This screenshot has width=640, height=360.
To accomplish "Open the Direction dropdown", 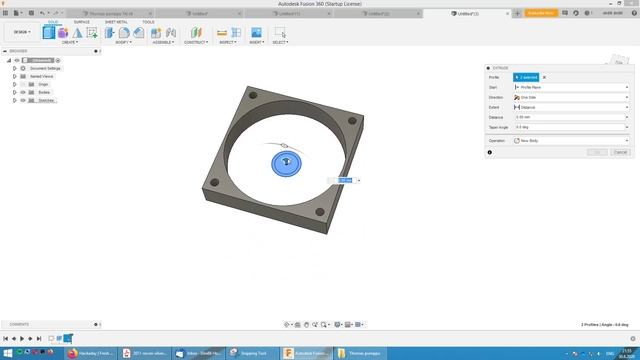I will click(x=571, y=98).
